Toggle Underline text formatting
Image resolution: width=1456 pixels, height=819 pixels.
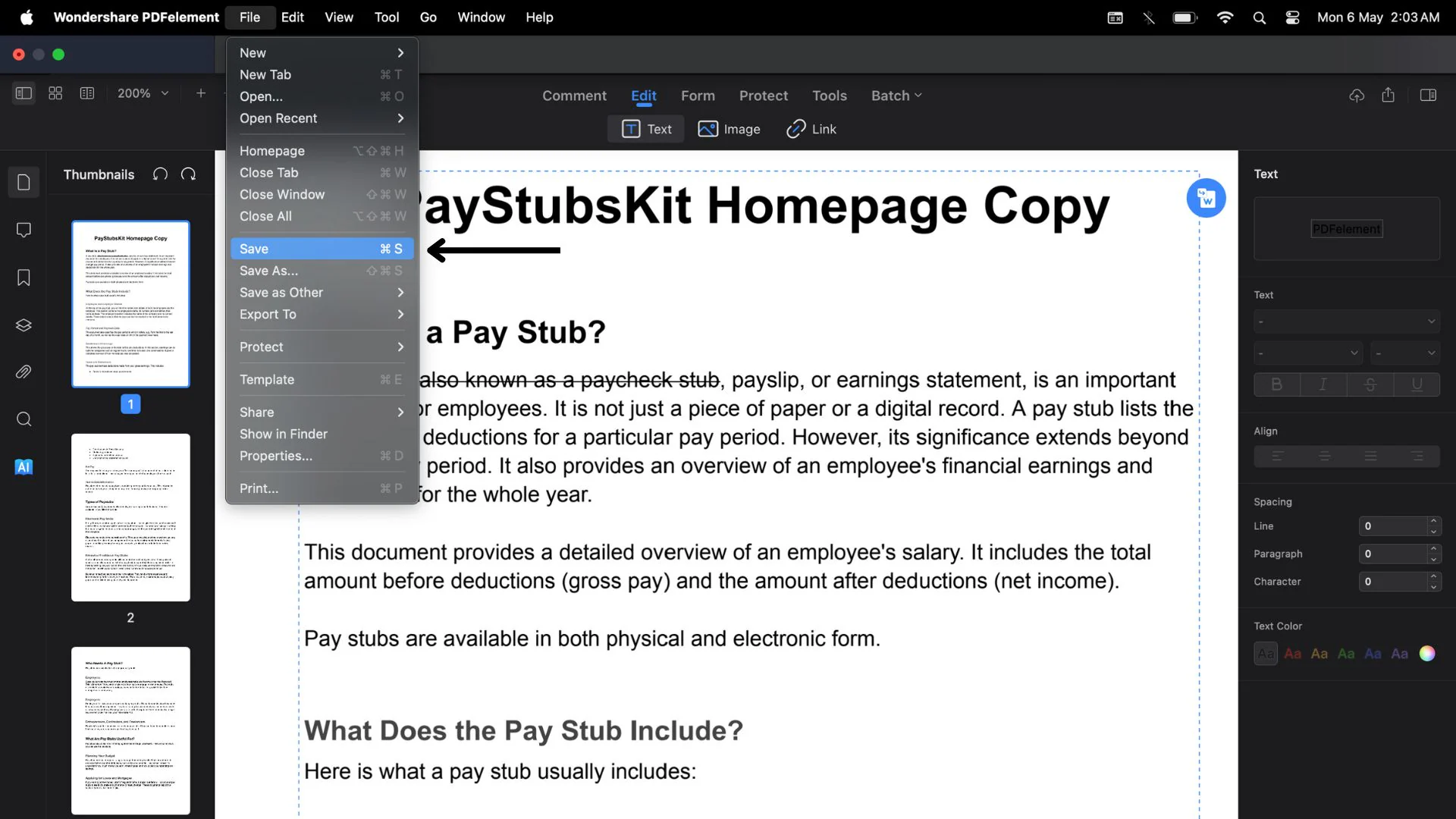[x=1417, y=384]
